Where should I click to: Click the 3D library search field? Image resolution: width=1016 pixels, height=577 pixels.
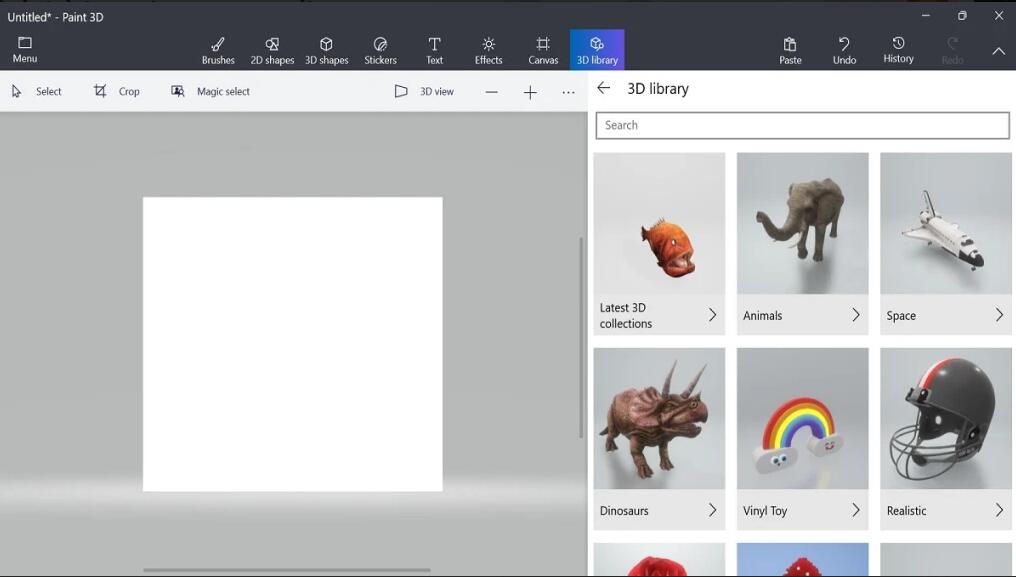pos(802,125)
